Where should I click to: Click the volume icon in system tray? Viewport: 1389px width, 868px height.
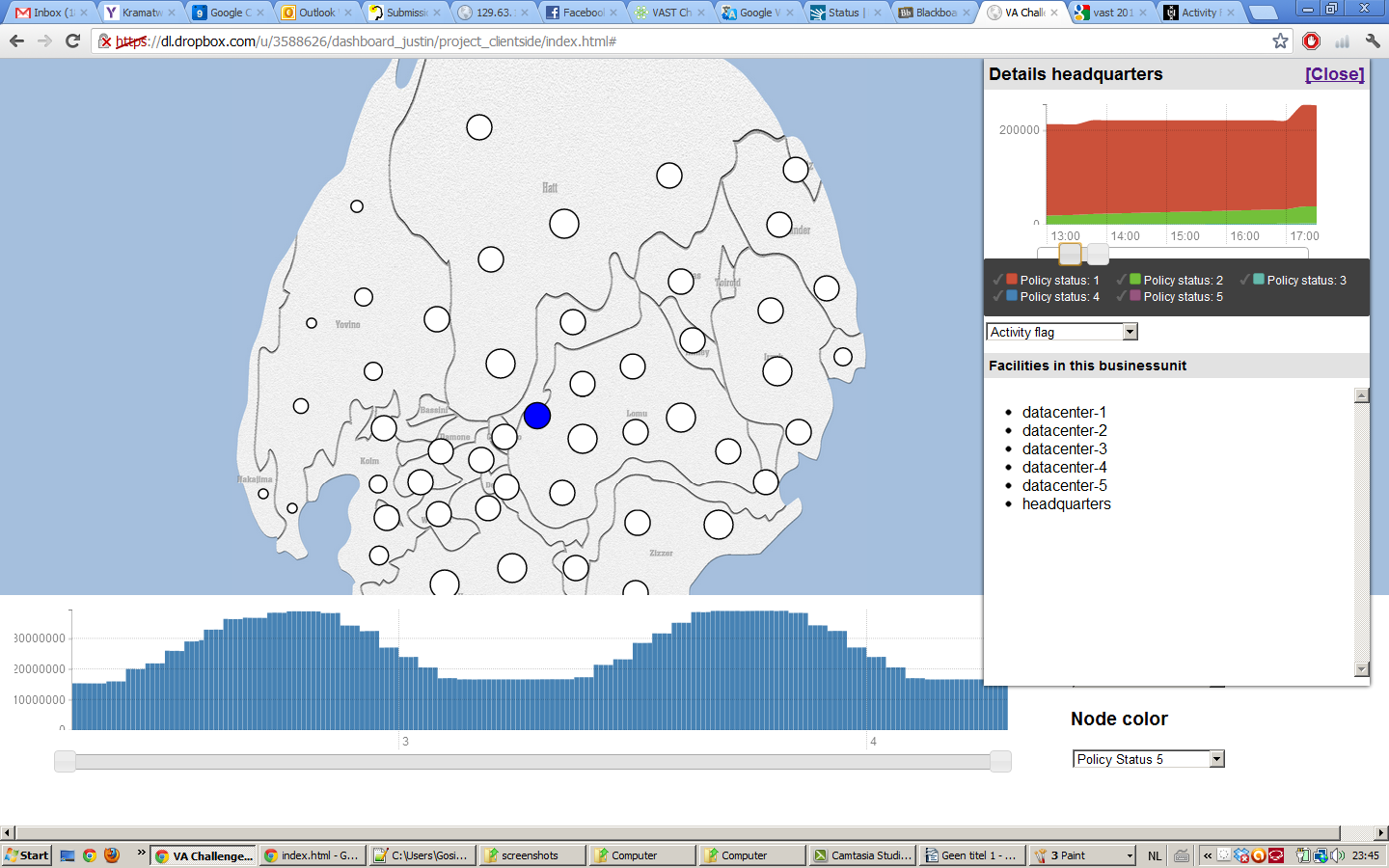click(1337, 855)
